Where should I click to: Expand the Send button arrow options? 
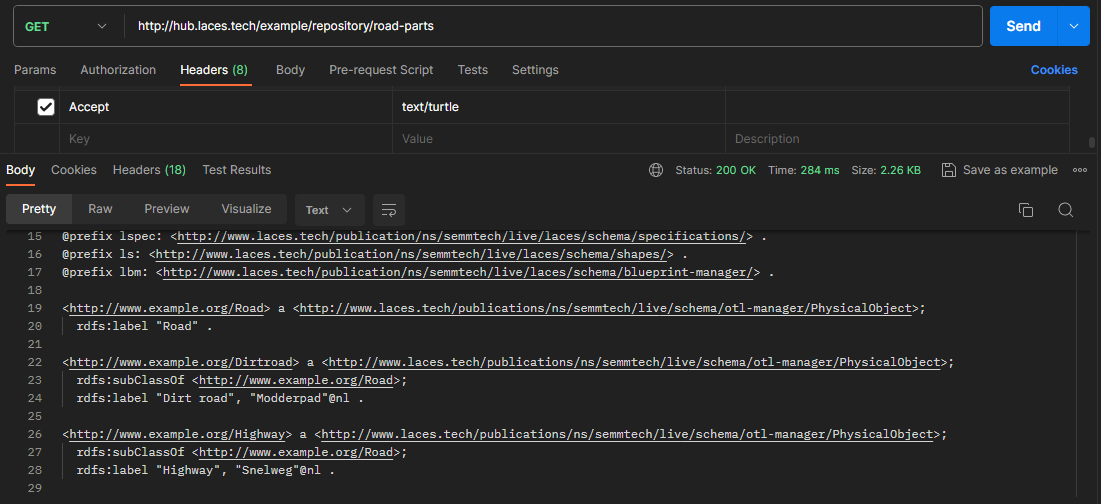[x=1074, y=26]
